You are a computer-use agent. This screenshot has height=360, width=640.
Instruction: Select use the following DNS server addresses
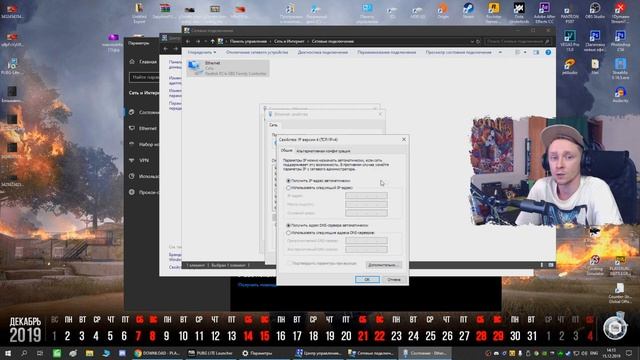point(289,233)
